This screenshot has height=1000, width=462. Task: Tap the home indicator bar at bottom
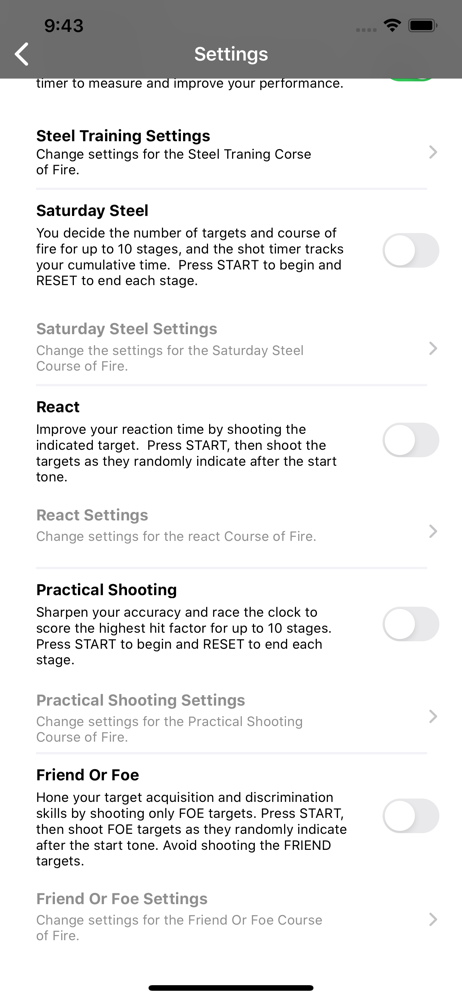(231, 988)
